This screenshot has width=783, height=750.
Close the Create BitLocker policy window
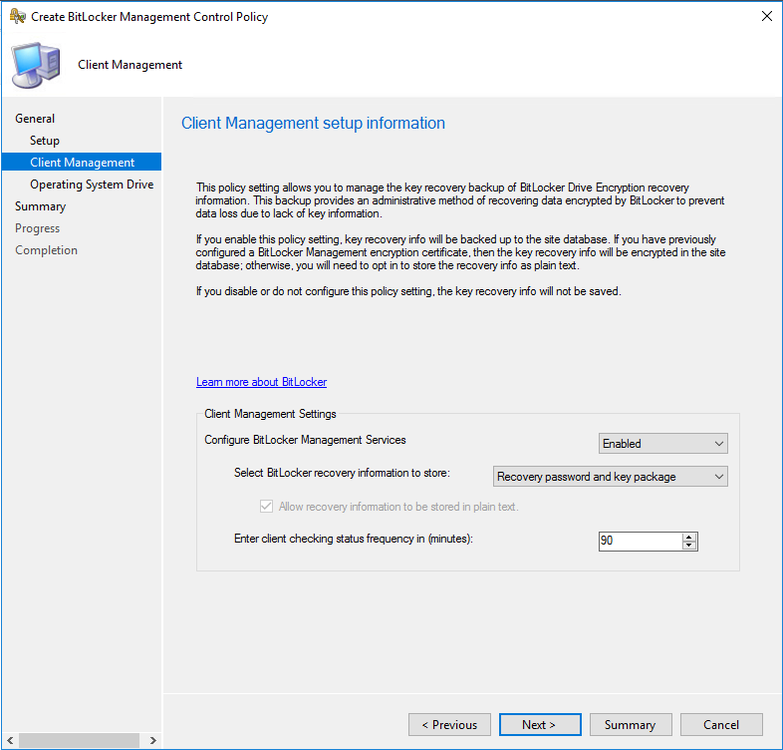click(767, 16)
